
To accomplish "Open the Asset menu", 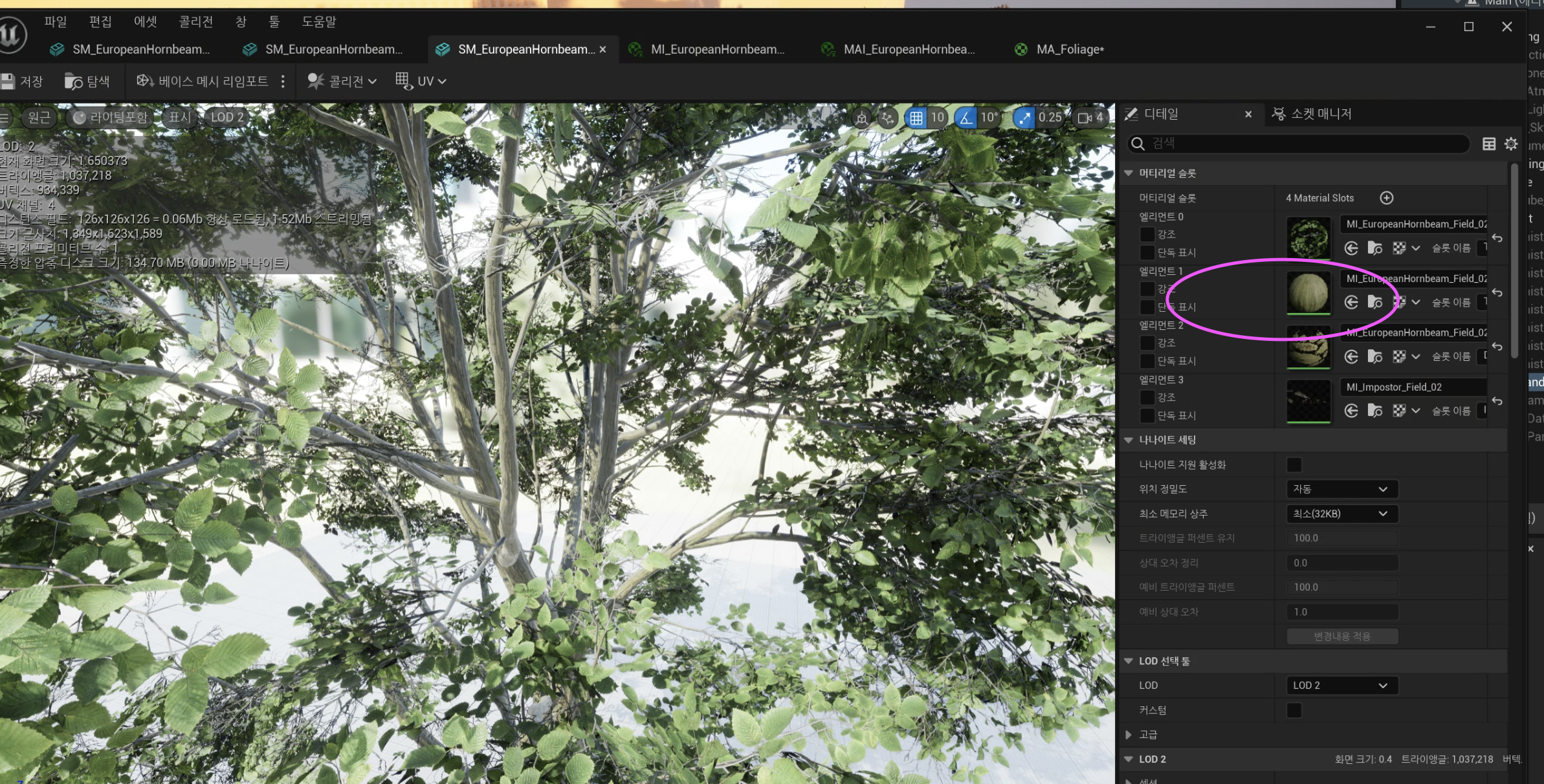I will pos(145,22).
